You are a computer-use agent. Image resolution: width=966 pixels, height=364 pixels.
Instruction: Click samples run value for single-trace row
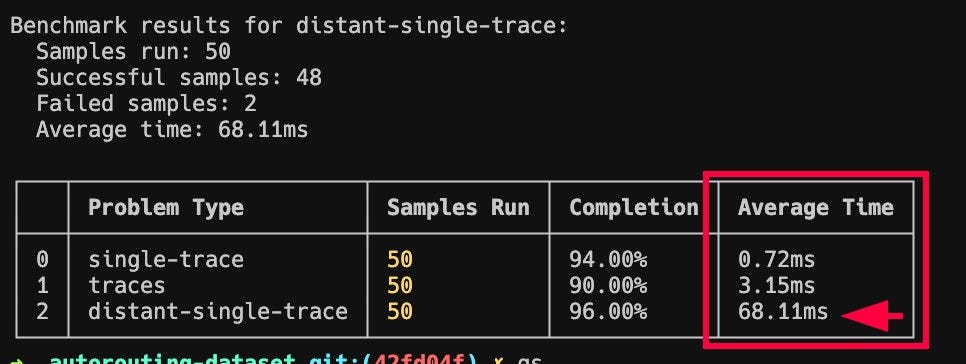(400, 259)
